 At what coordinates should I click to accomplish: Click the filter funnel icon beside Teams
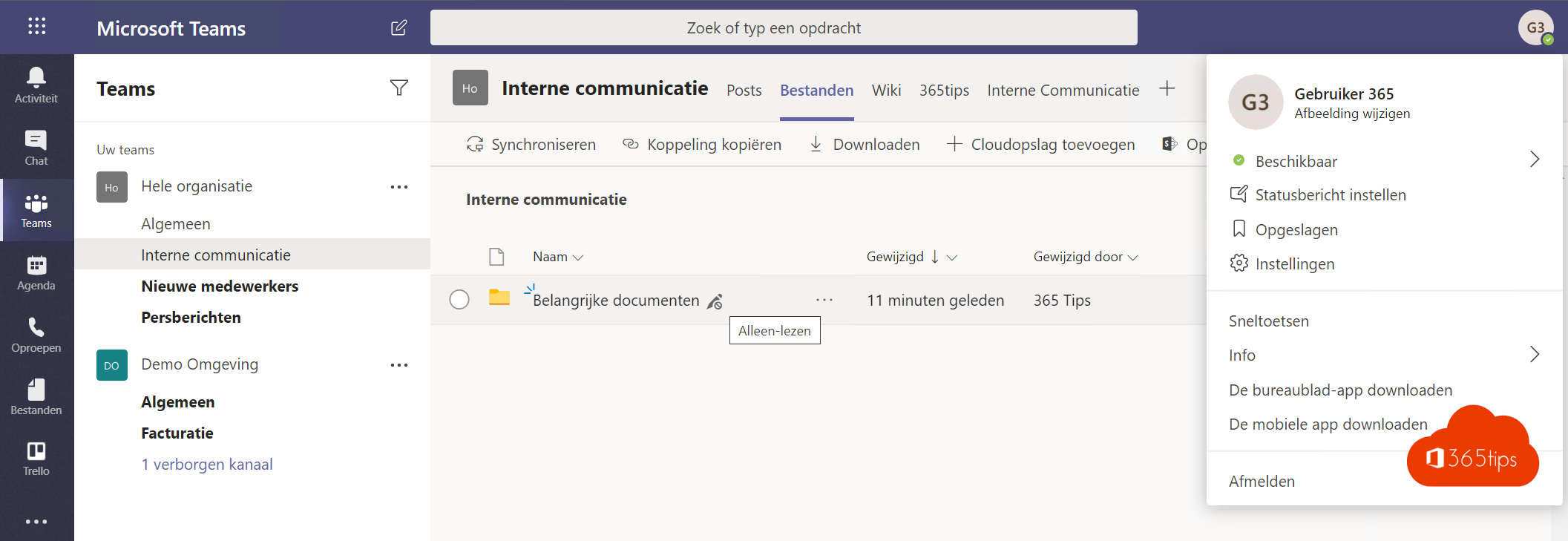(399, 88)
